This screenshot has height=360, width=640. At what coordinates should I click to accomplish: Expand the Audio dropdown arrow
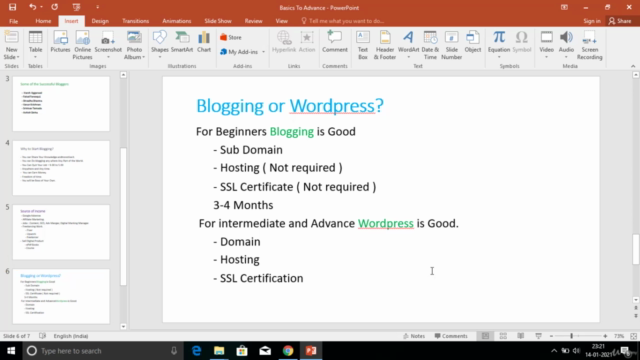point(566,57)
